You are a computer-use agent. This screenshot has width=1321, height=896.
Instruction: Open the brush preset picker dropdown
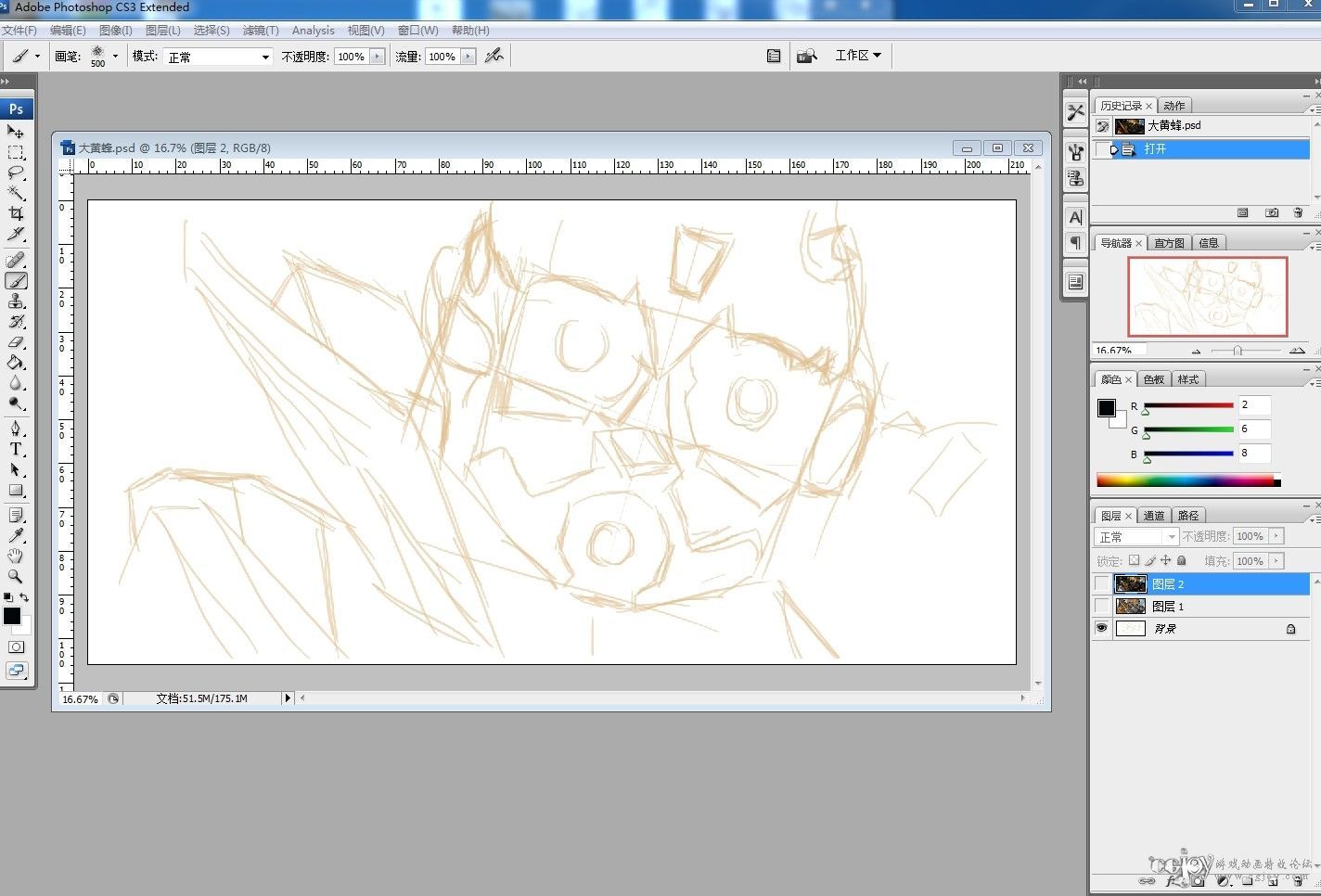point(115,56)
